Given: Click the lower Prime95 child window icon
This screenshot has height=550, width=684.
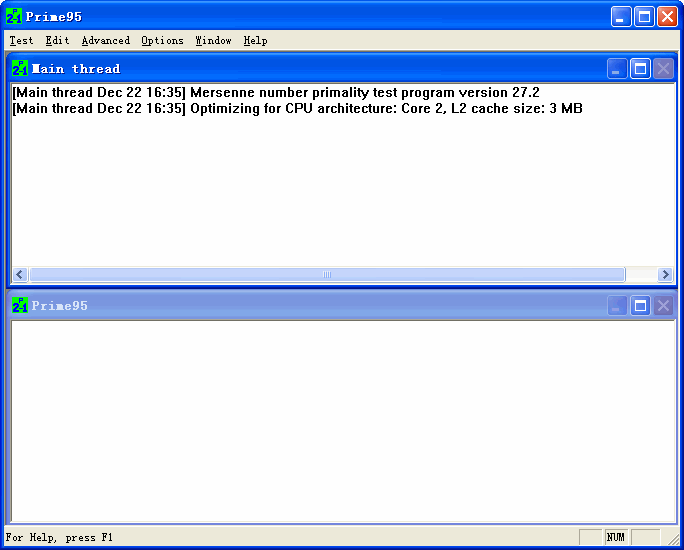Looking at the screenshot, I should (x=20, y=306).
